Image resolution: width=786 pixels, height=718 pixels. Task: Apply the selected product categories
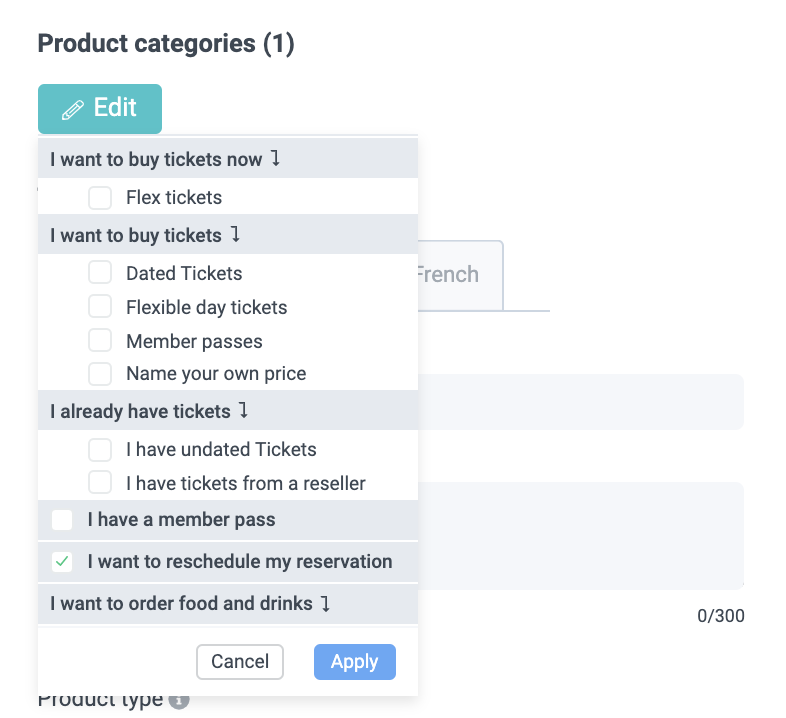[354, 662]
